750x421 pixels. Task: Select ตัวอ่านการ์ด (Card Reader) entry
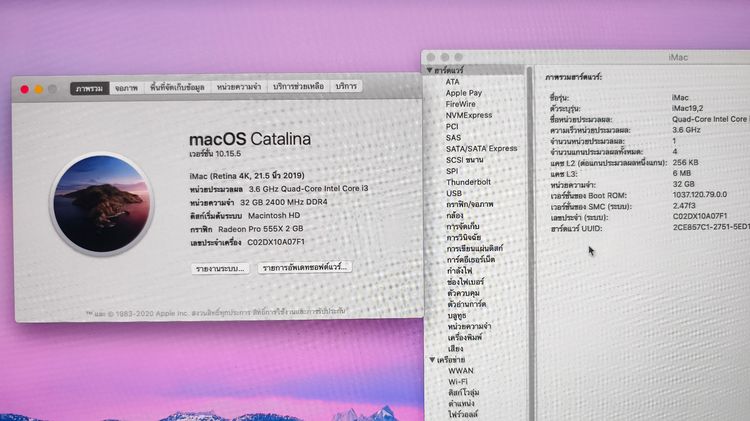tap(467, 304)
